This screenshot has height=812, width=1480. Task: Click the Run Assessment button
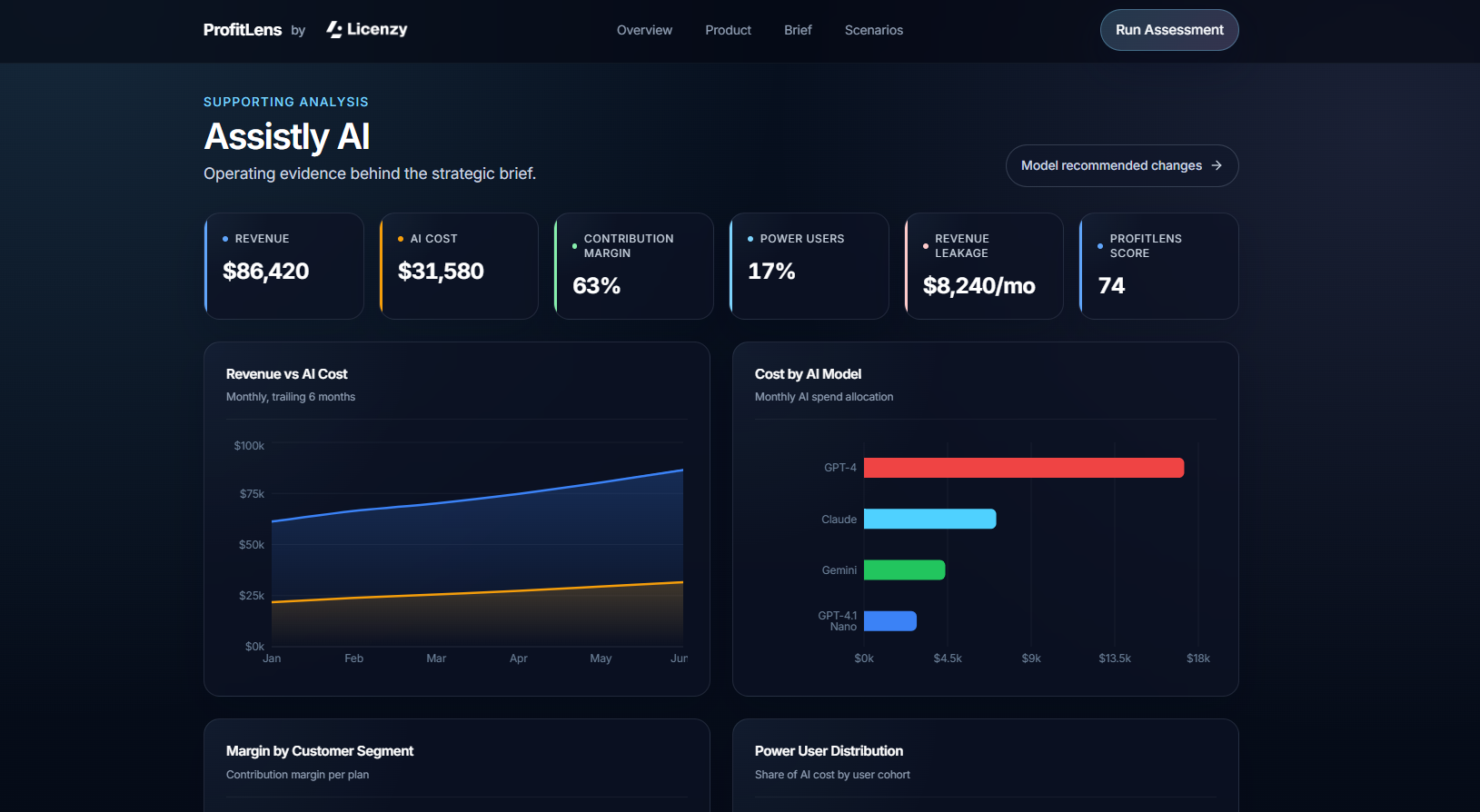(x=1169, y=30)
